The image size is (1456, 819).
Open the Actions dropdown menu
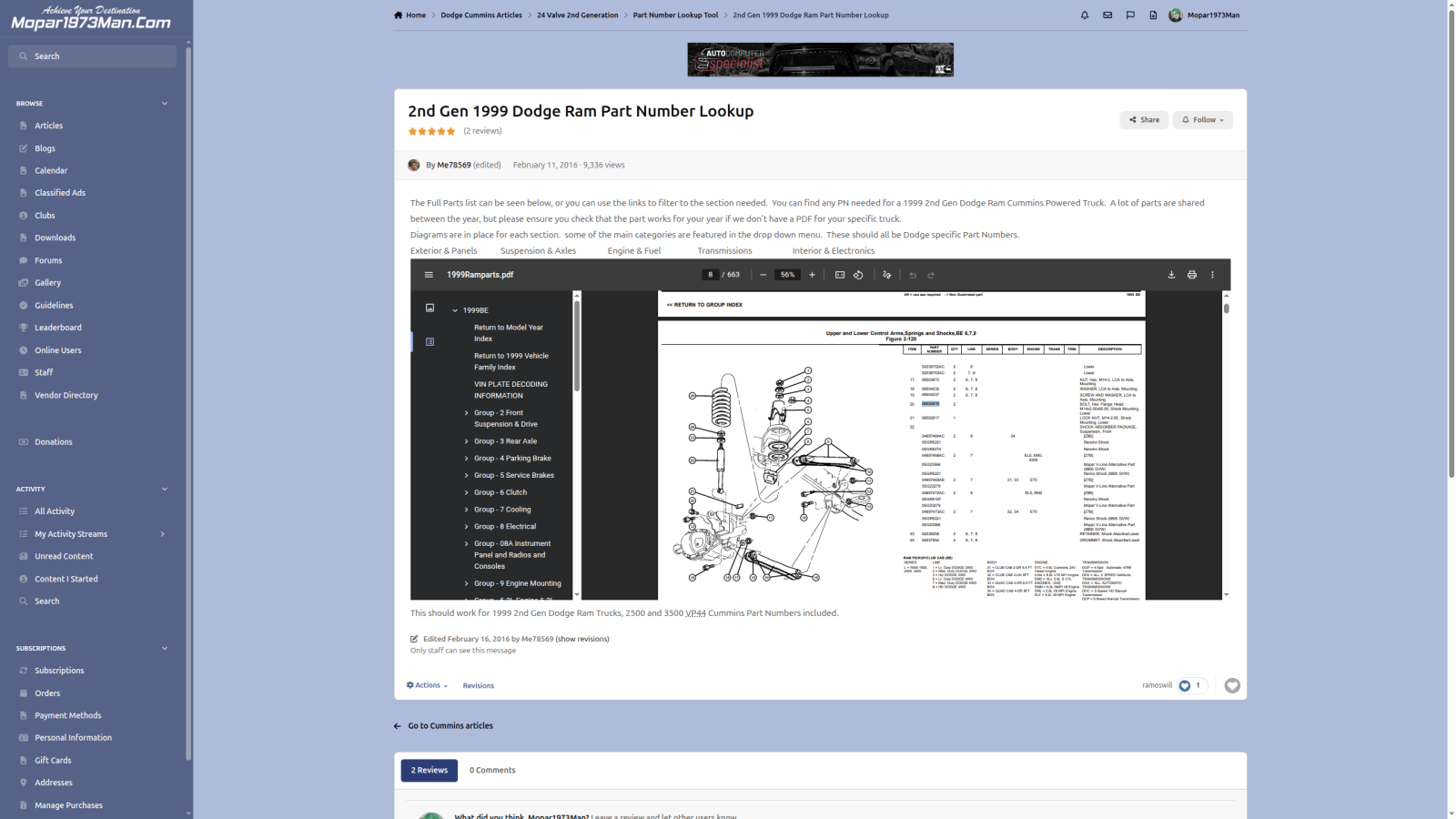[427, 685]
